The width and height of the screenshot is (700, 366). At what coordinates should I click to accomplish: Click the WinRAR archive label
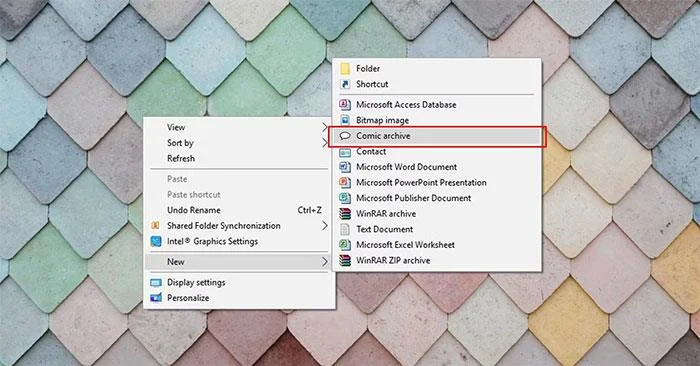click(386, 214)
